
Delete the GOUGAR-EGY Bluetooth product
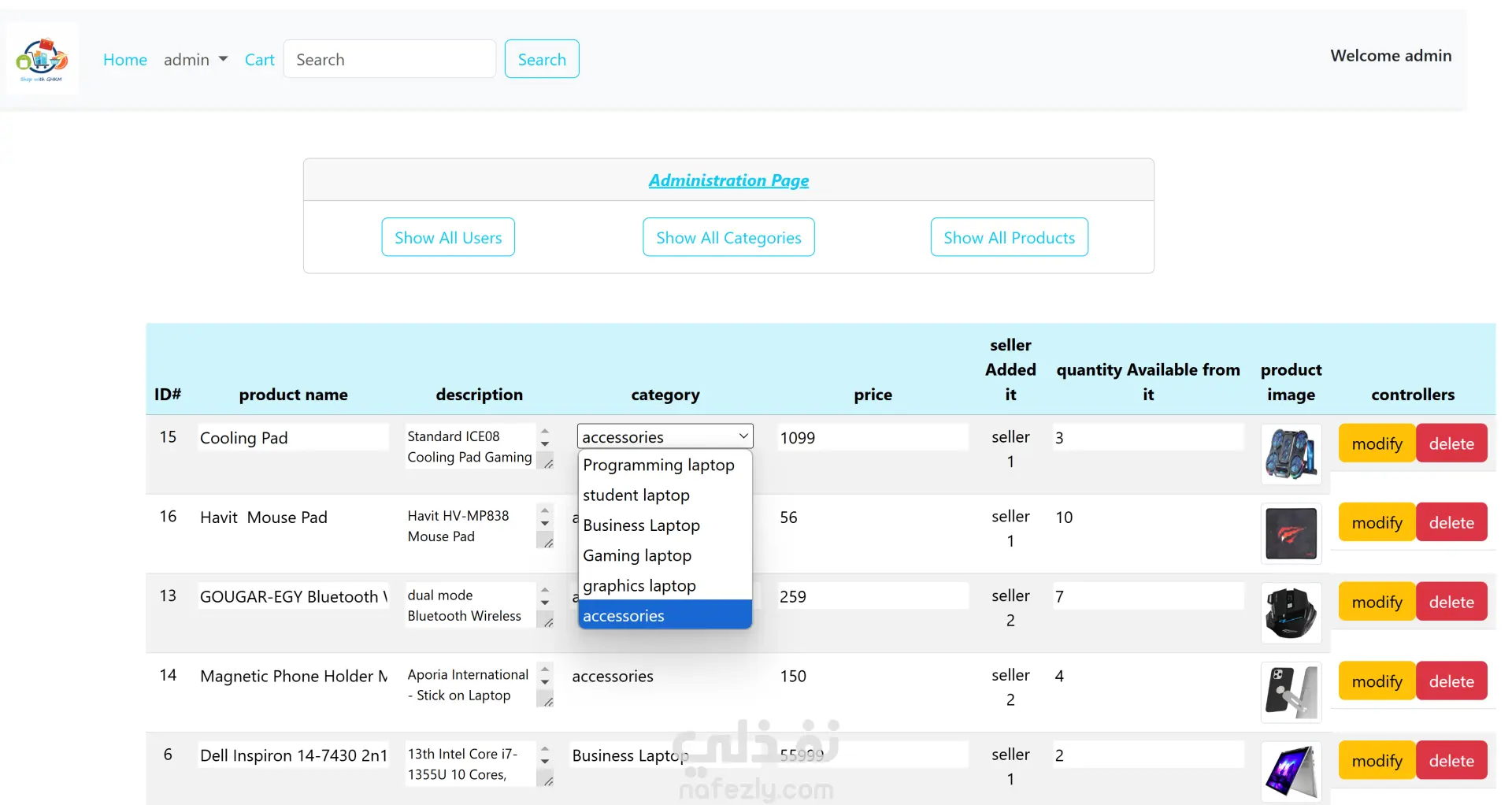pyautogui.click(x=1451, y=602)
